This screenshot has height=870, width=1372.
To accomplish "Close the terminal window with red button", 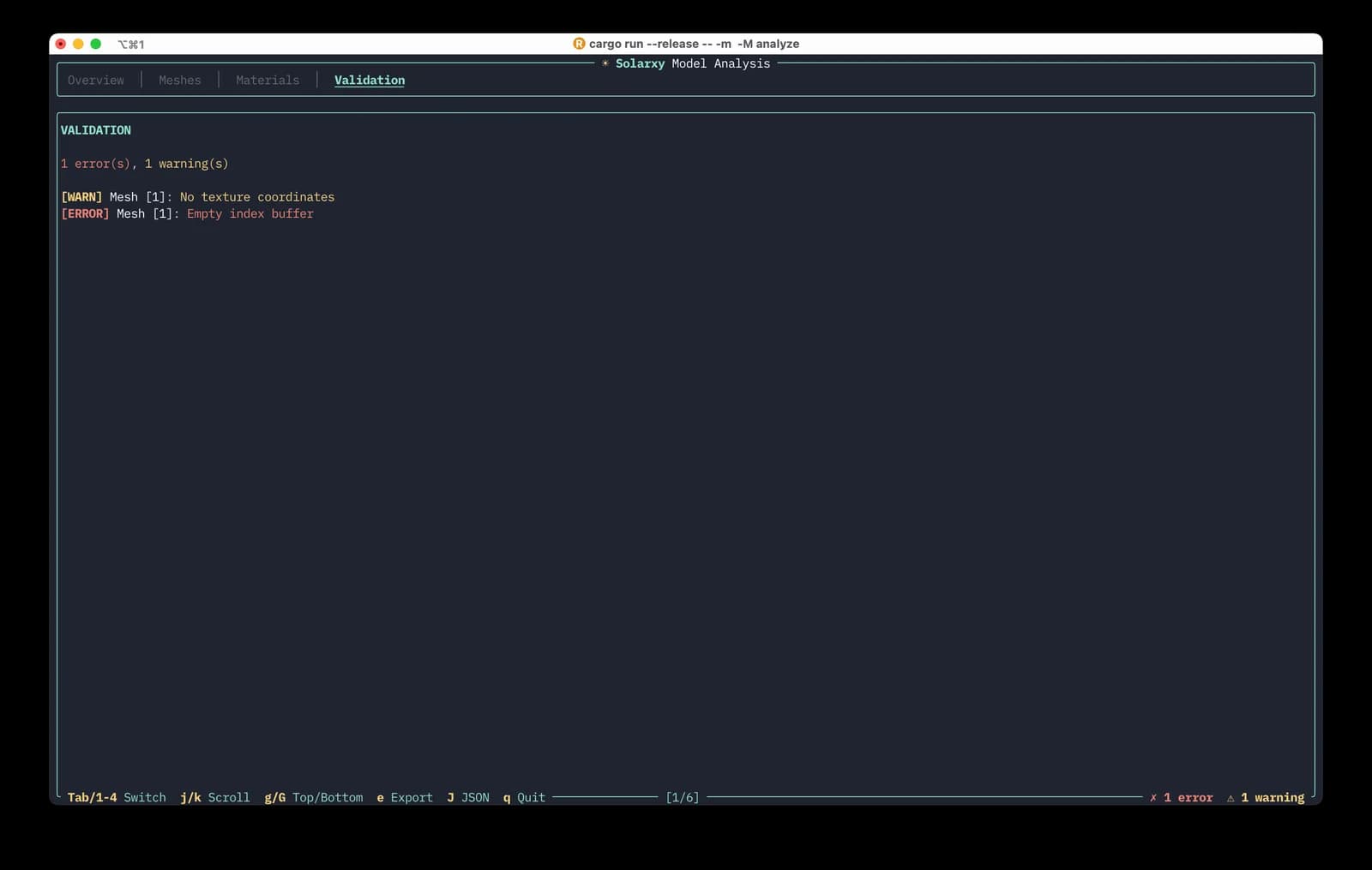I will click(61, 44).
